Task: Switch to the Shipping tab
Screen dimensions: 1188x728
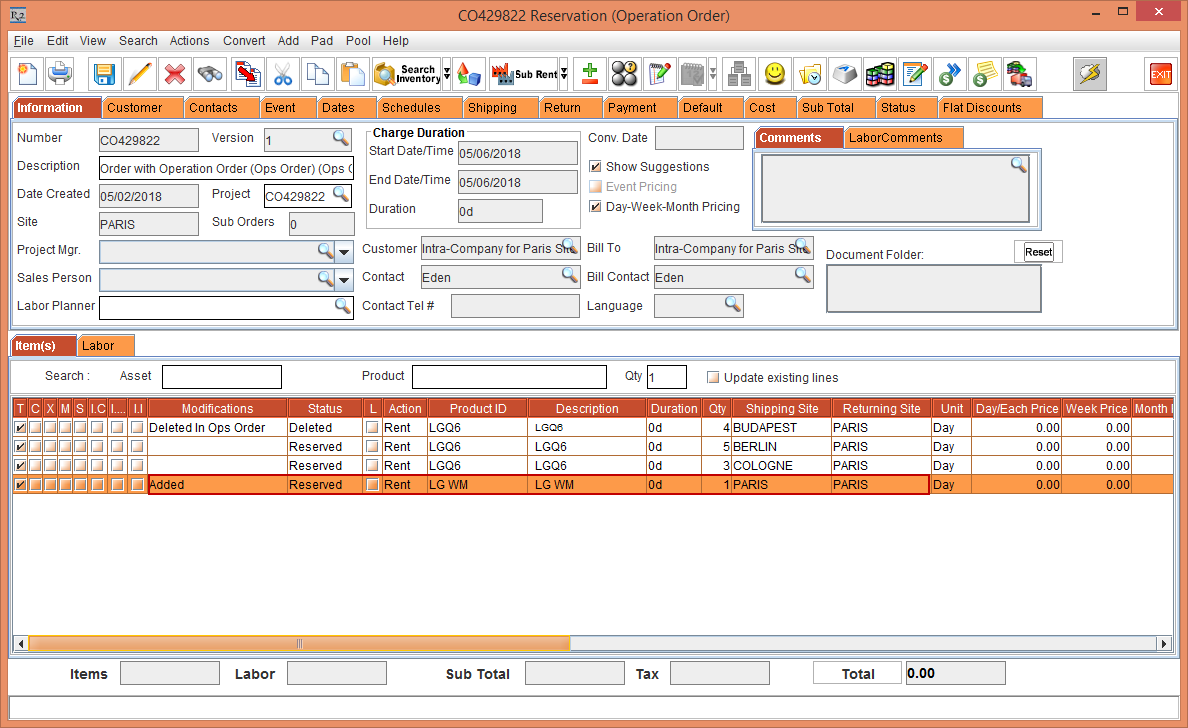Action: [x=492, y=108]
